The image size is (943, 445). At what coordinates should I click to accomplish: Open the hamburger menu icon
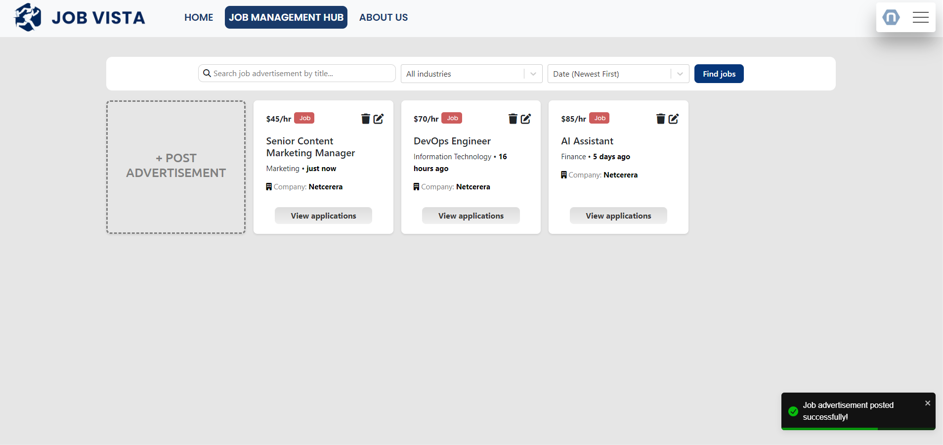(920, 17)
